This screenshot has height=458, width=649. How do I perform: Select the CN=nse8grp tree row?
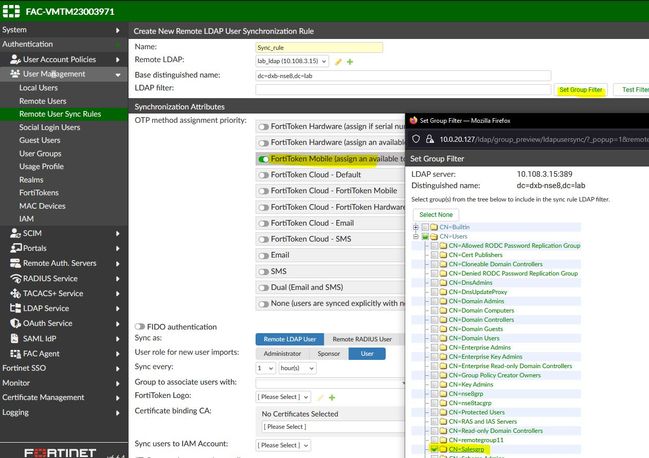pos(466,394)
